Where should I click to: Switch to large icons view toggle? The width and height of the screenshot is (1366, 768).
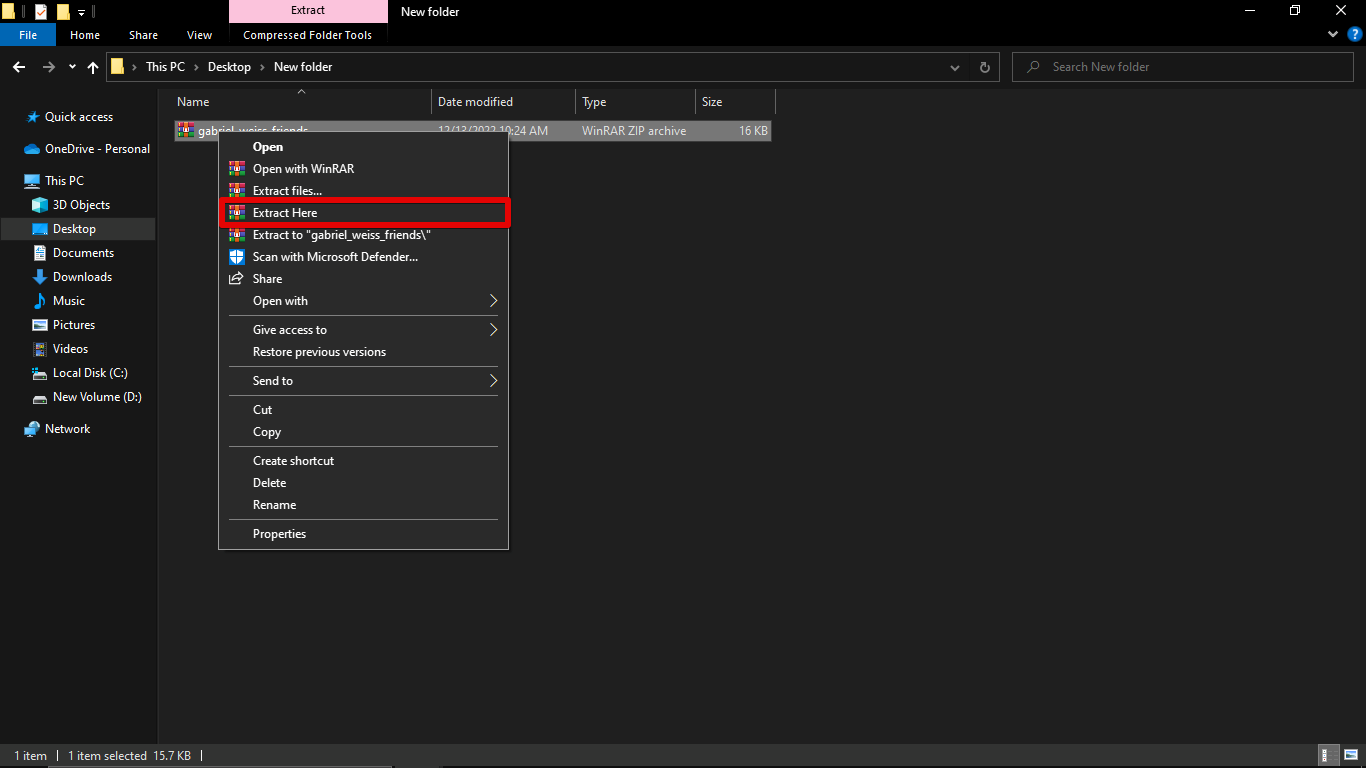click(x=1350, y=756)
